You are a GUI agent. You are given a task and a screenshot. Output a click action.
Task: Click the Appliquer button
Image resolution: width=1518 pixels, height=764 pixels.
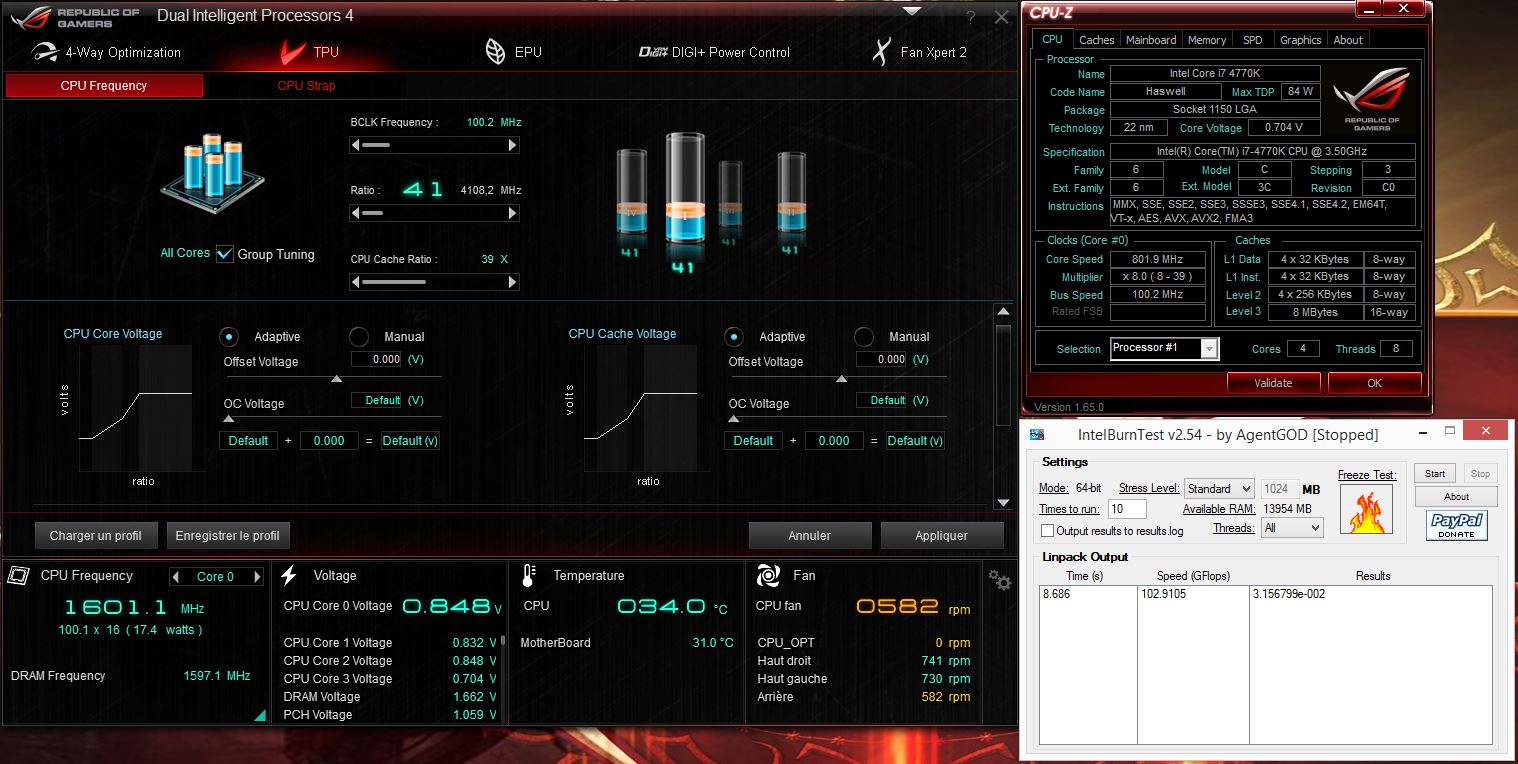(x=941, y=536)
